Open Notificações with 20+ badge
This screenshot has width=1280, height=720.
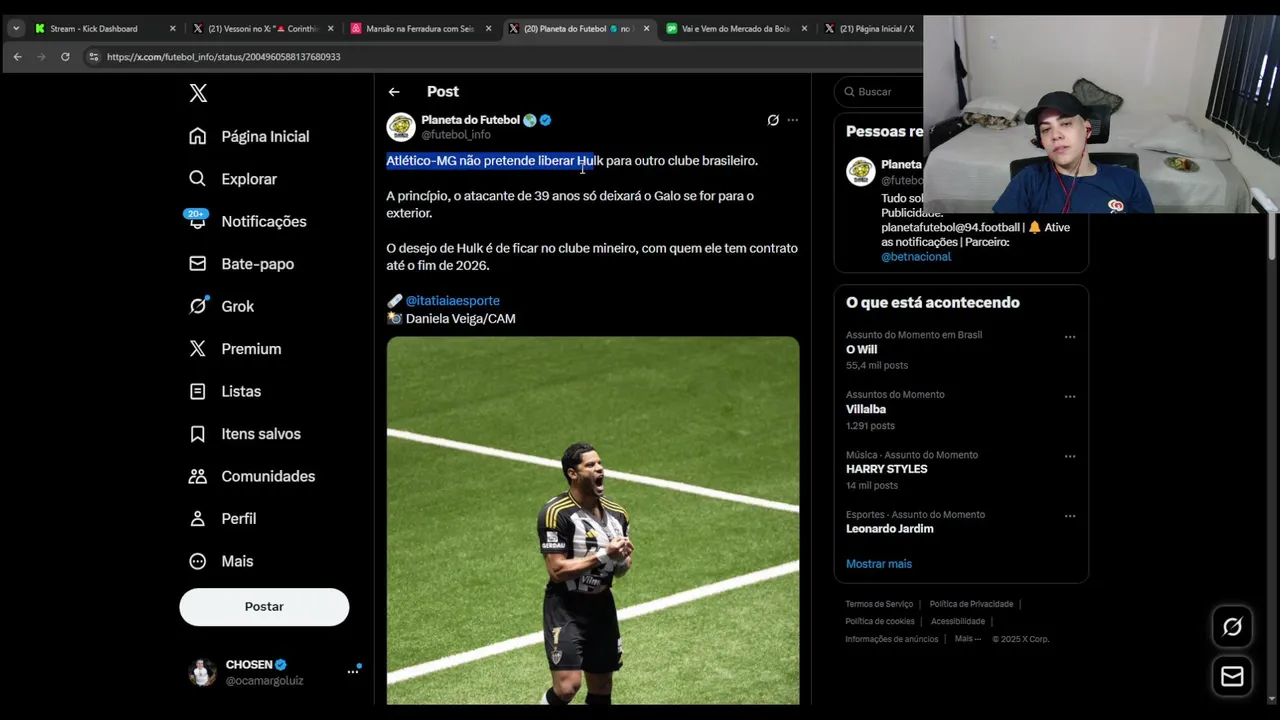pos(248,221)
